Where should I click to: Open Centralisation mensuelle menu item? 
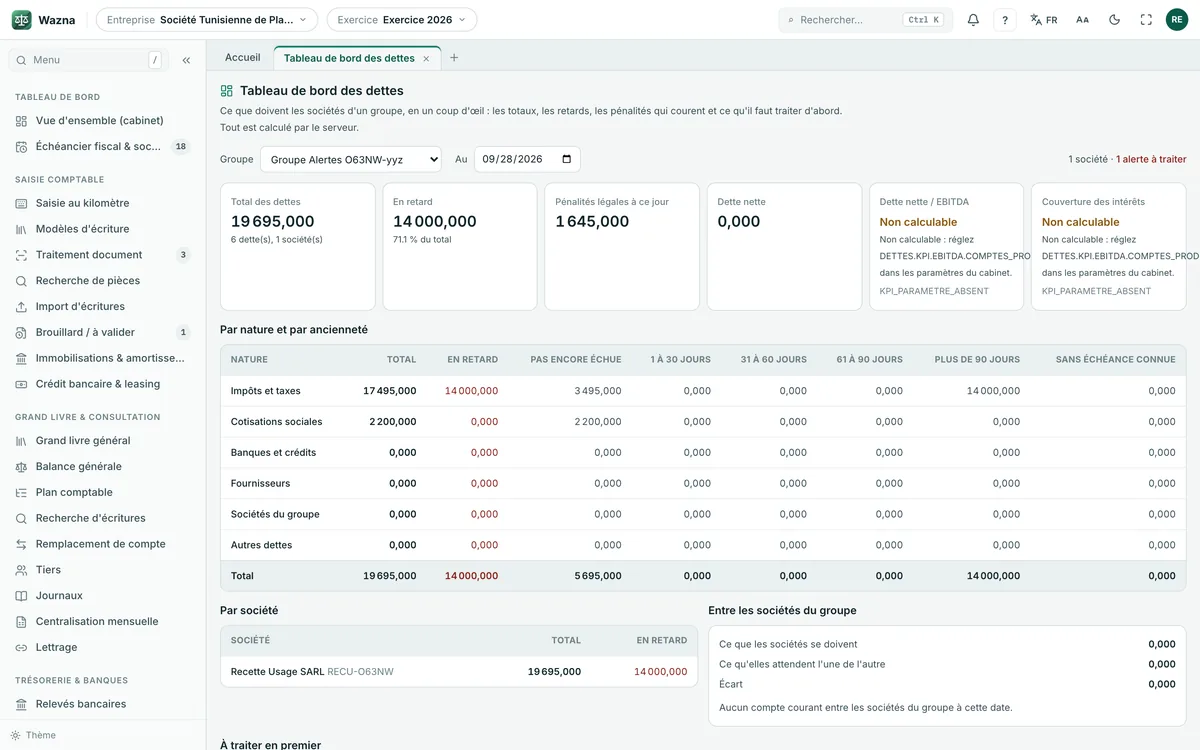[102, 622]
